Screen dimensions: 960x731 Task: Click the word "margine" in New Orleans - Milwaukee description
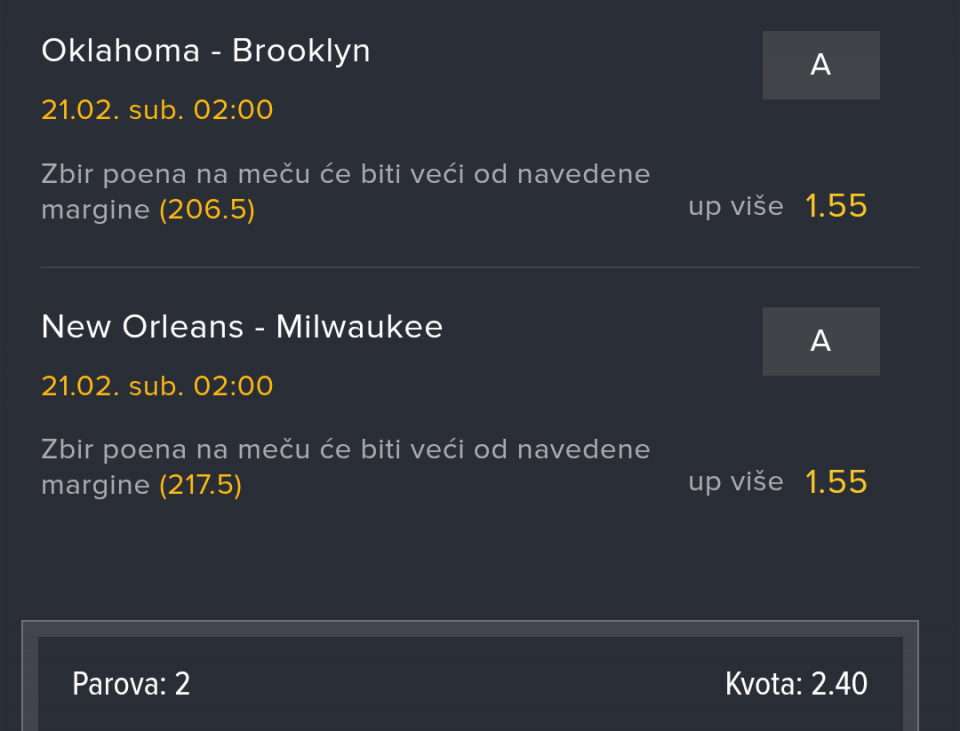tap(95, 487)
